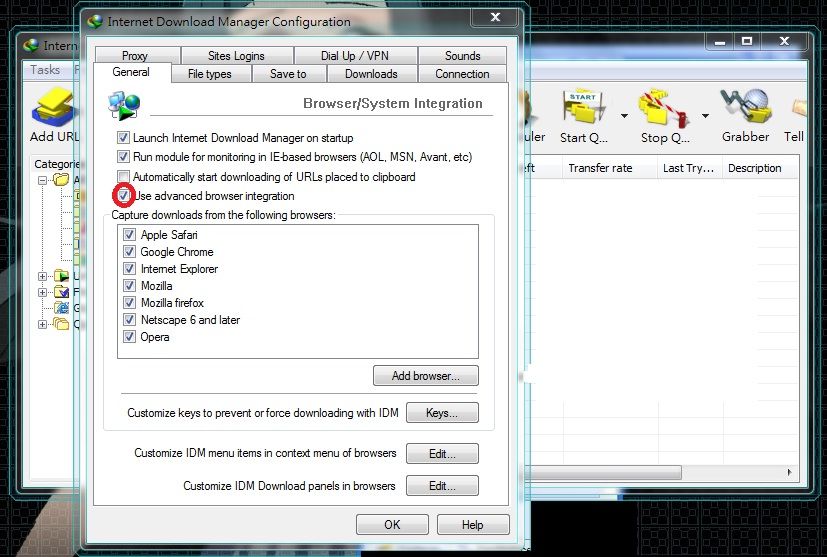Click the Keys... button
827x557 pixels.
442,412
